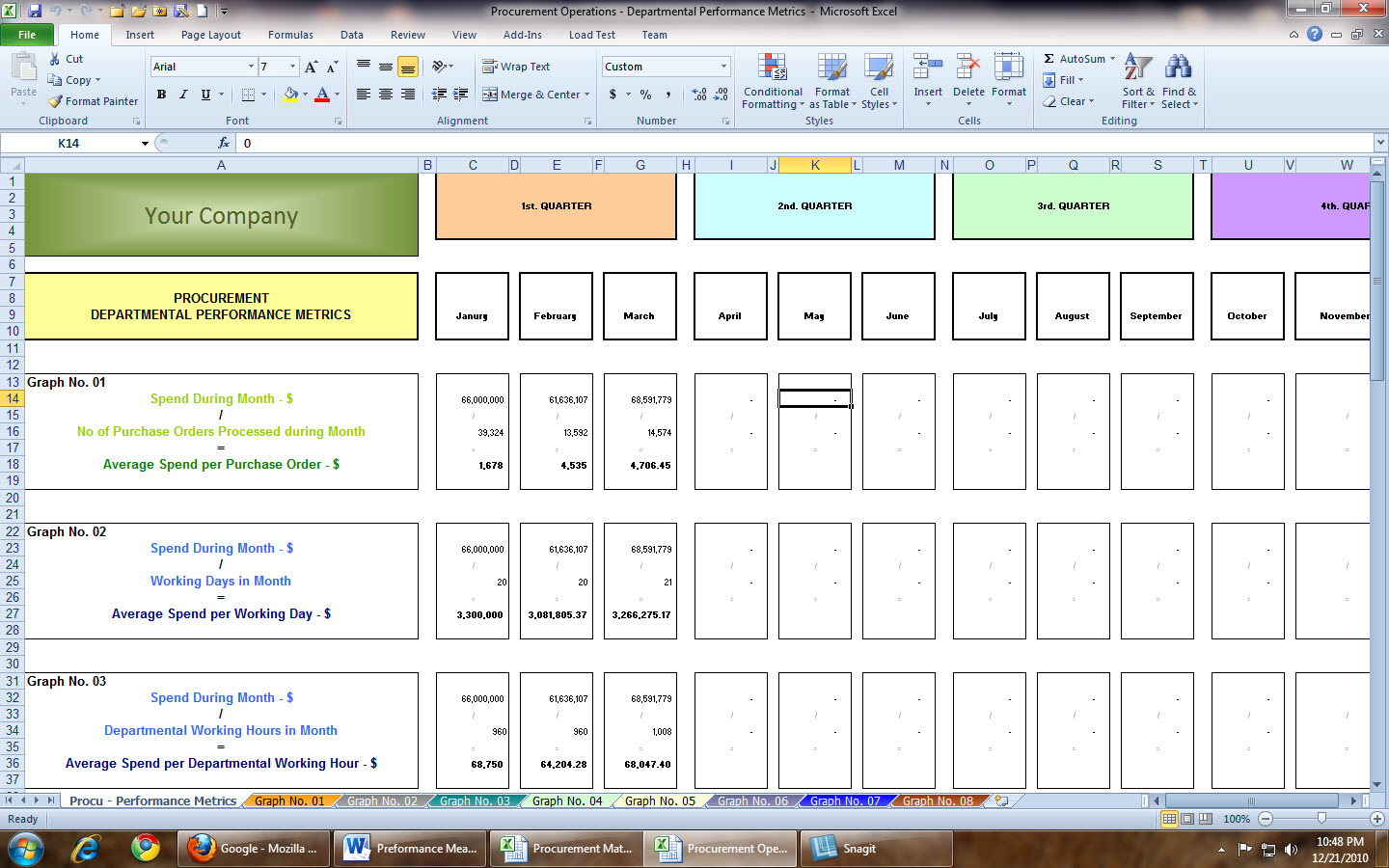
Task: Switch to the Formulas ribbon tab
Action: coord(290,35)
